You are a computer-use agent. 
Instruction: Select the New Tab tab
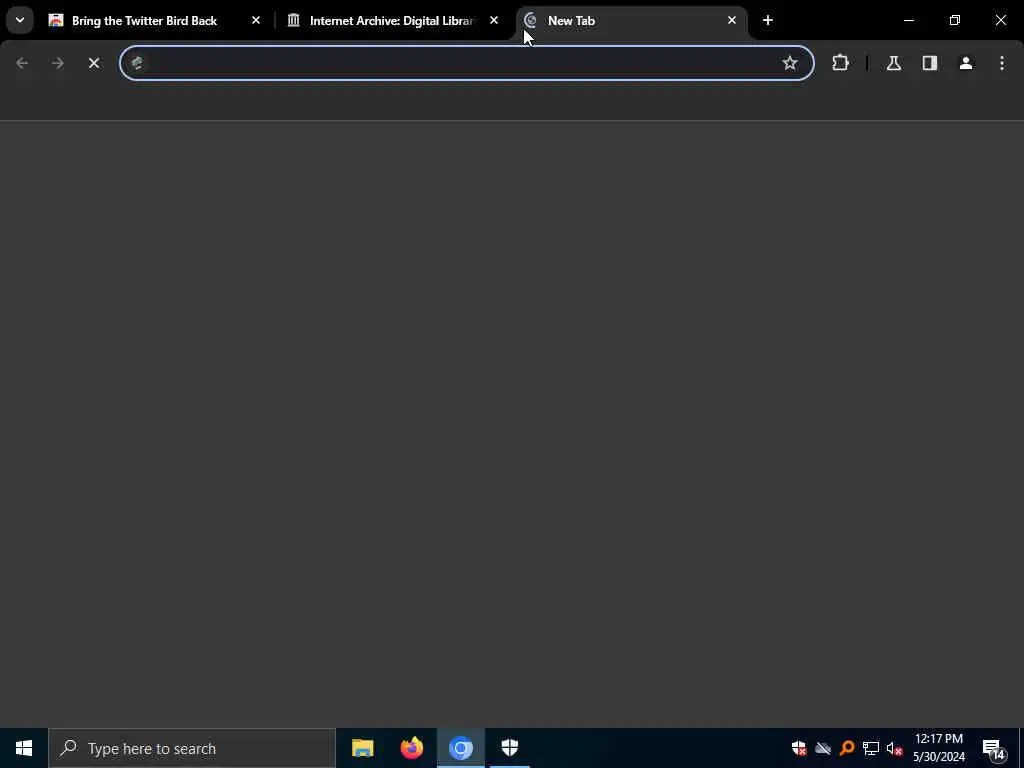(x=631, y=21)
